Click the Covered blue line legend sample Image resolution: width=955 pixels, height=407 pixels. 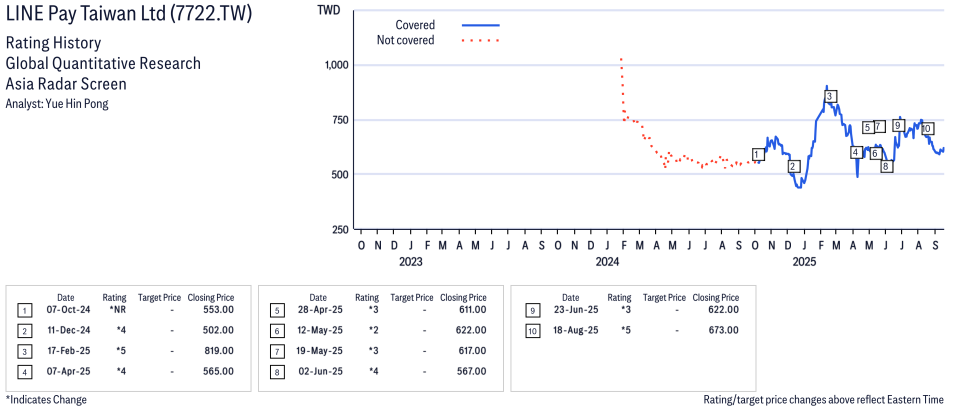click(x=481, y=25)
